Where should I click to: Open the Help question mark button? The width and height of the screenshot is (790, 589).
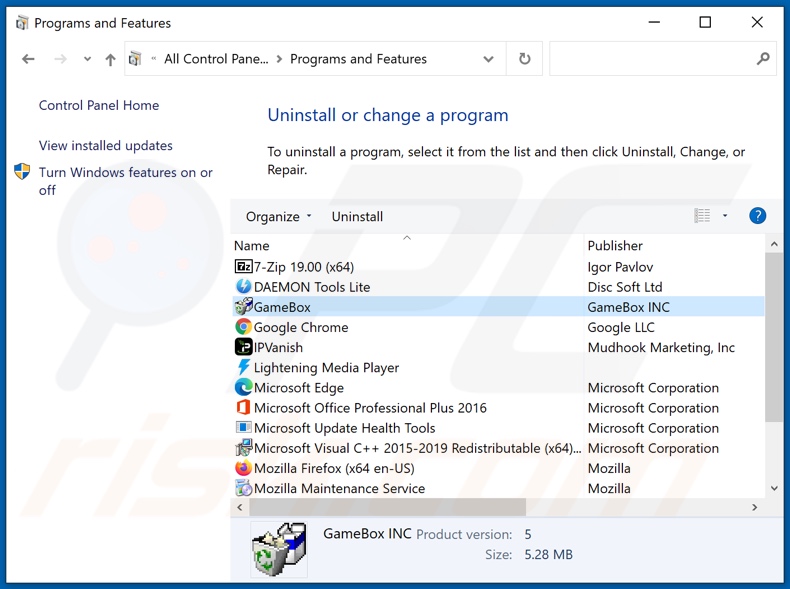coord(757,216)
